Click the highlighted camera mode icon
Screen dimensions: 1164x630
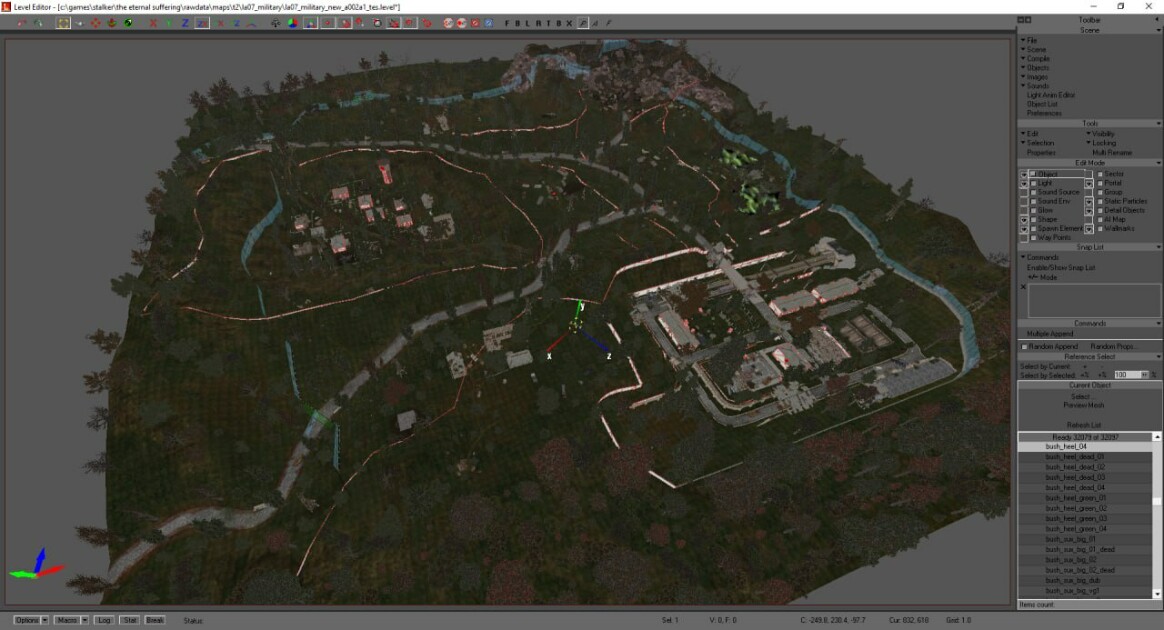coord(583,23)
